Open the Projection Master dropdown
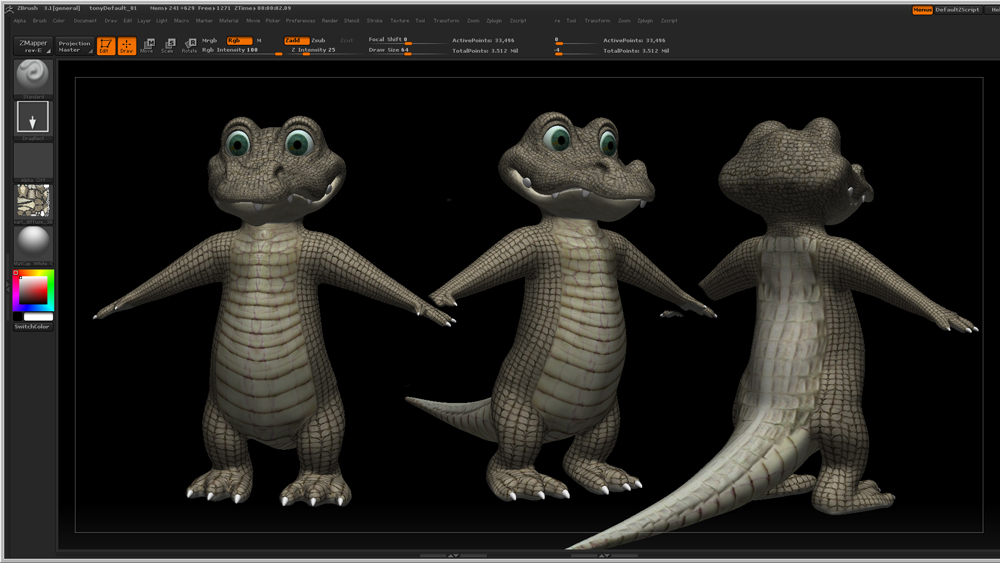The height and width of the screenshot is (563, 1000). (x=74, y=46)
